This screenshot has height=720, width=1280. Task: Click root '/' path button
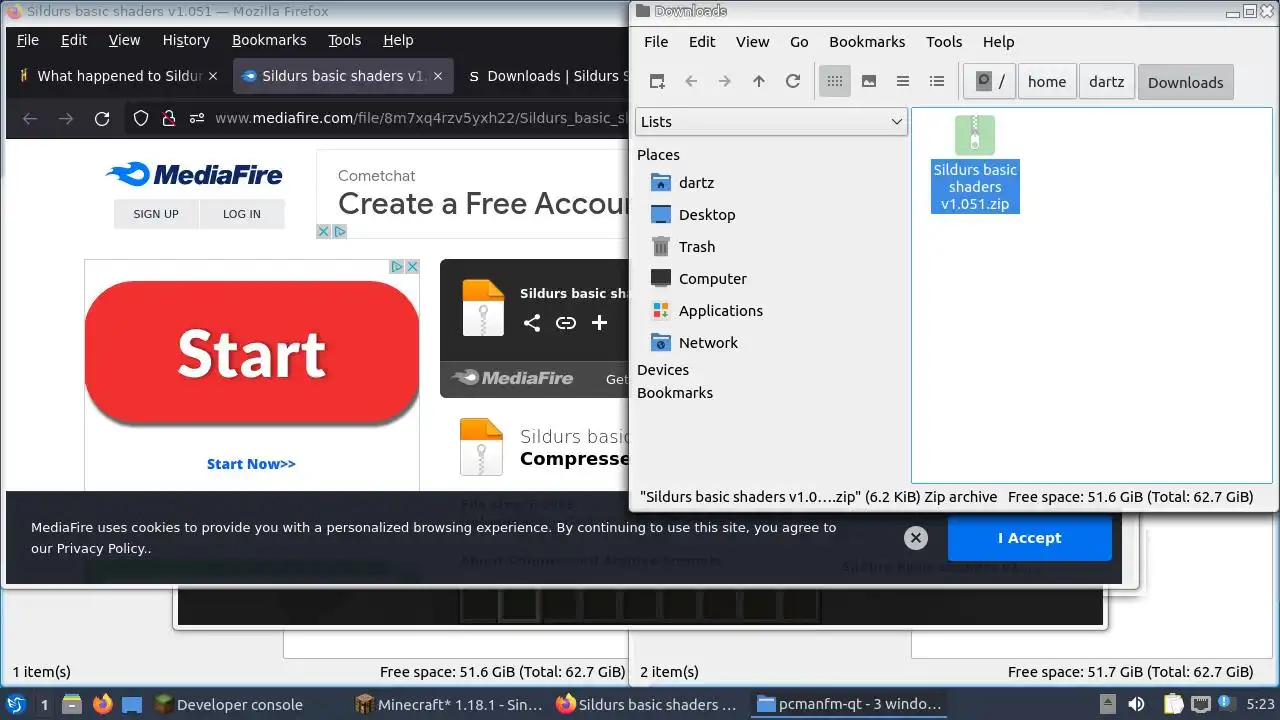pyautogui.click(x=989, y=82)
